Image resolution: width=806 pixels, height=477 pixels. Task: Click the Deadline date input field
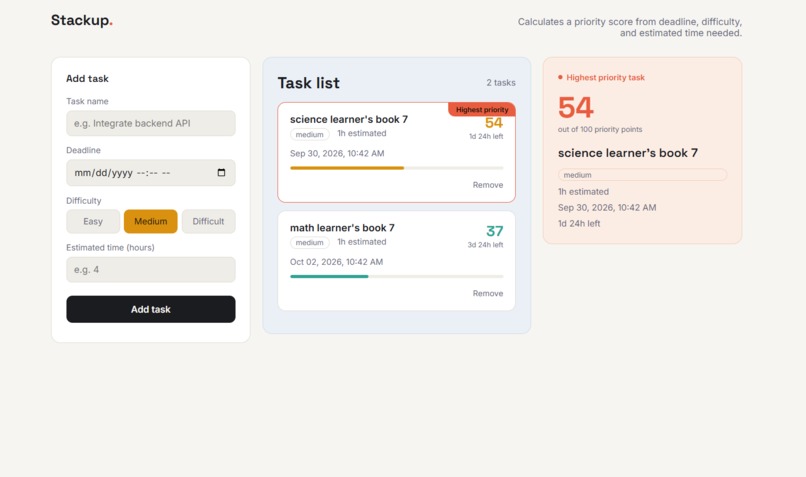(x=151, y=173)
